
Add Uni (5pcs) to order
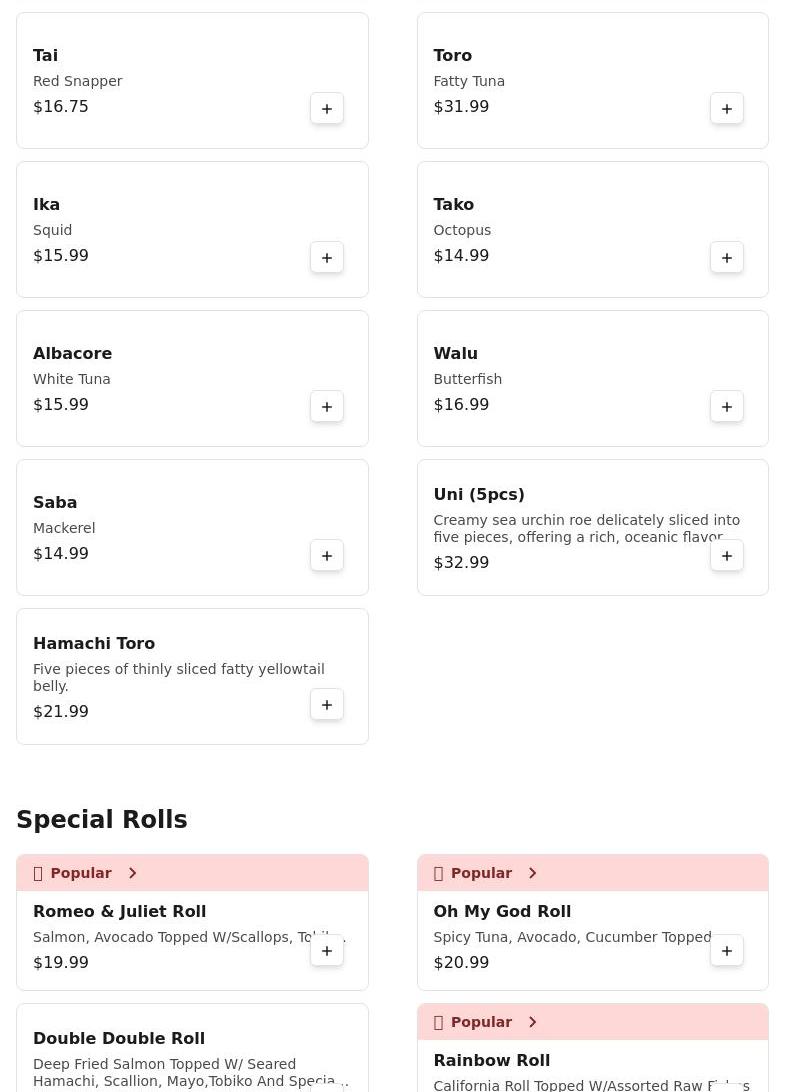727,556
